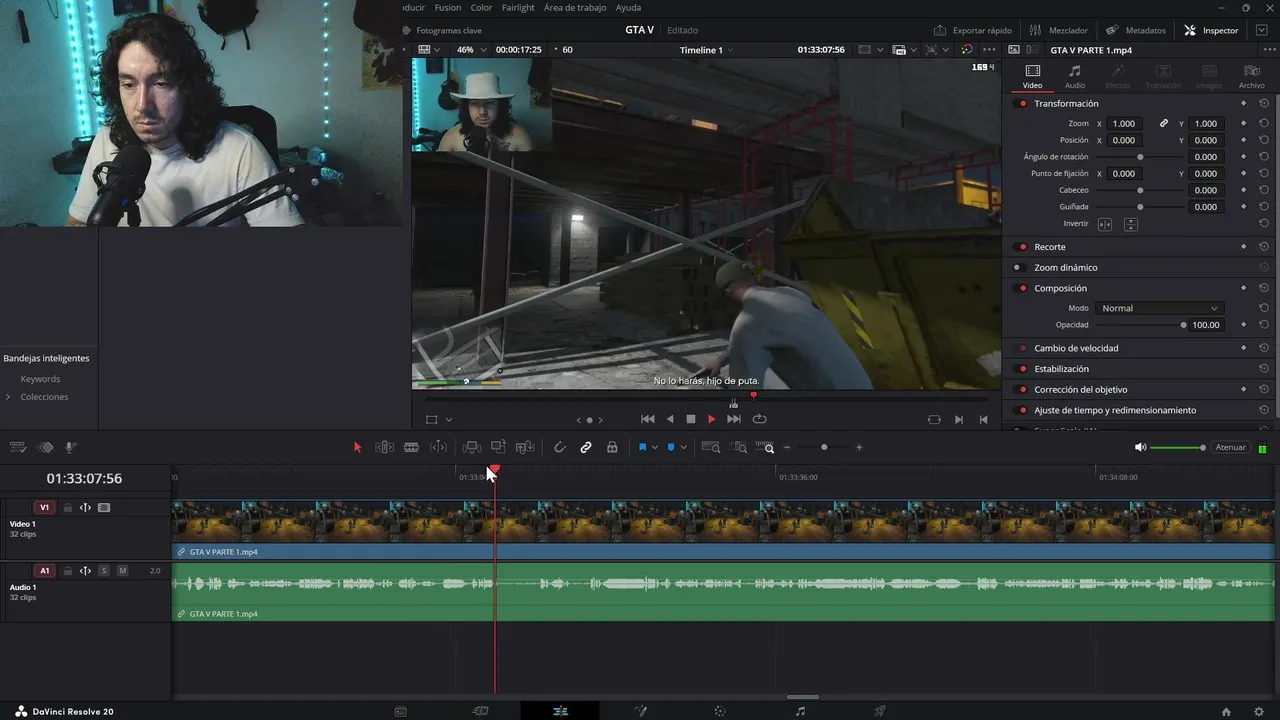Open the Color menu
The height and width of the screenshot is (720, 1280).
point(481,7)
